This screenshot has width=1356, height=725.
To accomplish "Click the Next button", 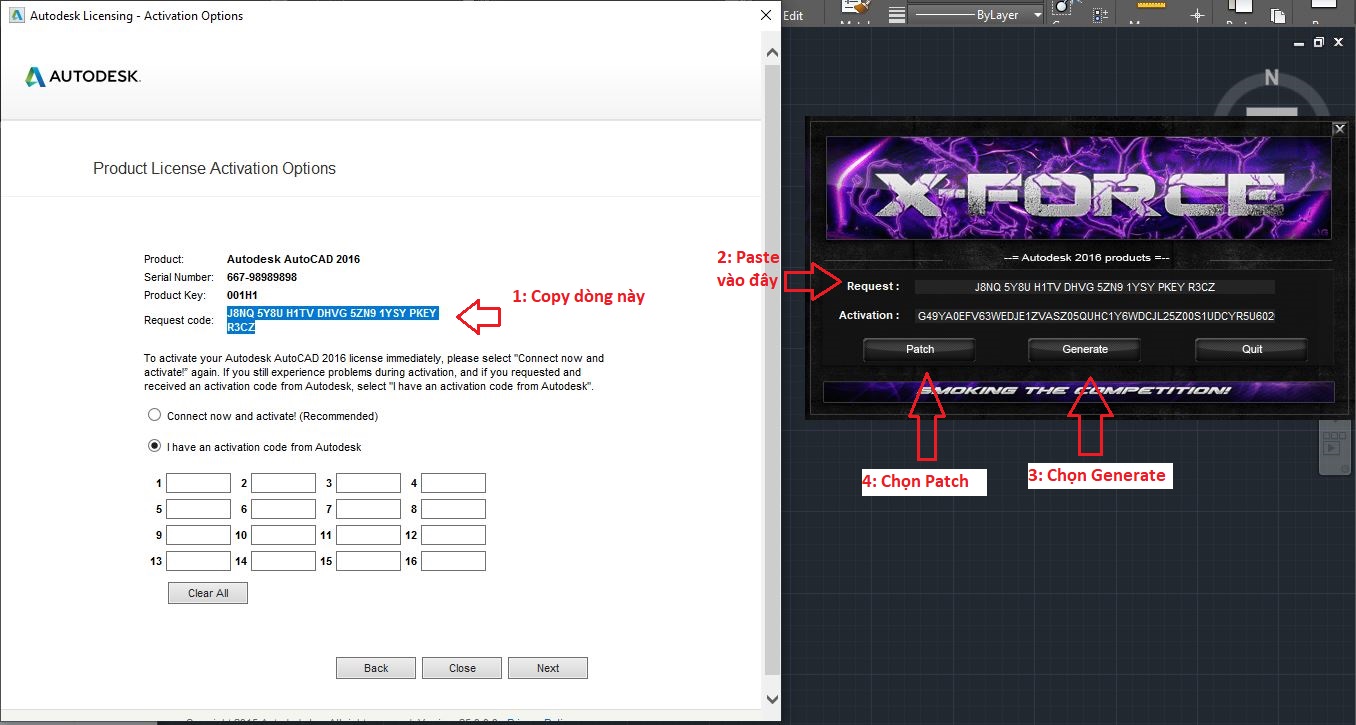I will [548, 668].
